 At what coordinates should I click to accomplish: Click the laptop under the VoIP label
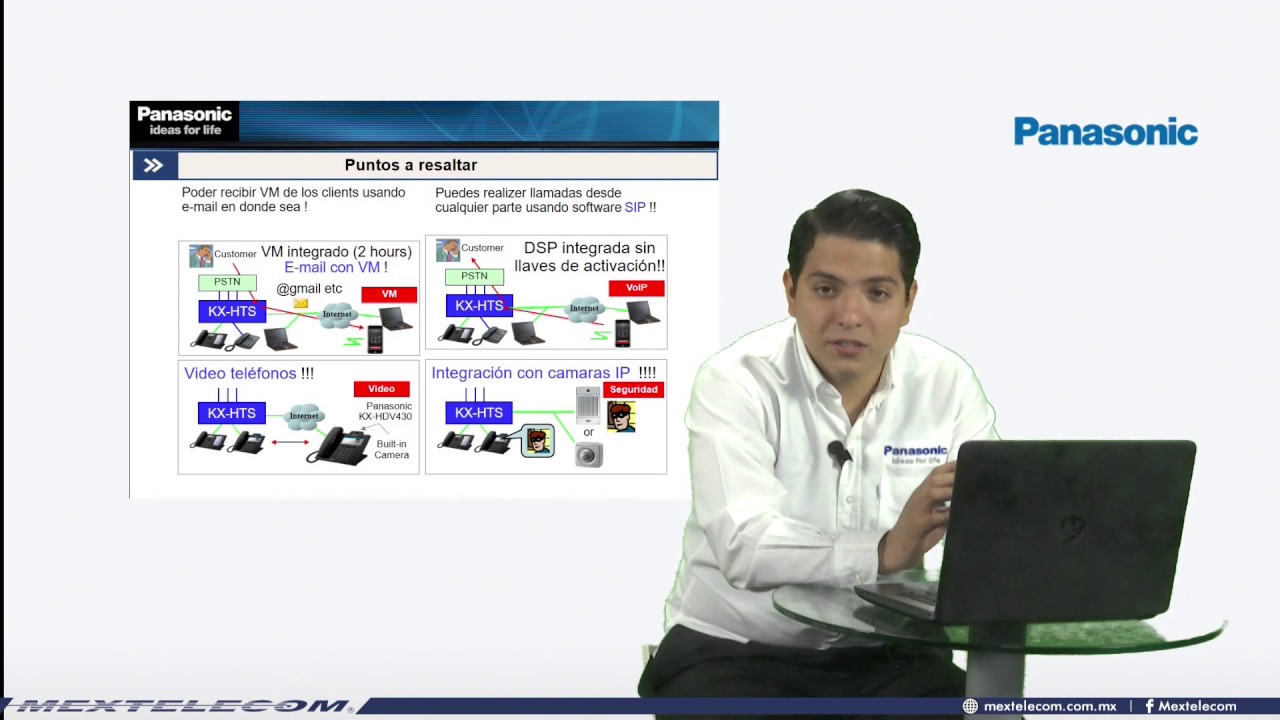coord(643,312)
